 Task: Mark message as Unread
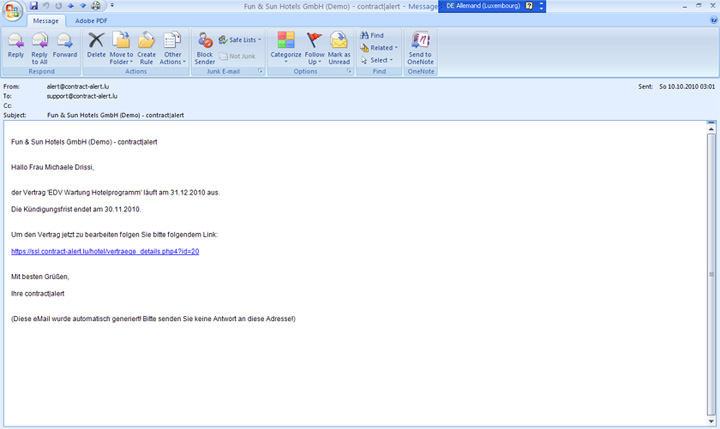[x=339, y=45]
